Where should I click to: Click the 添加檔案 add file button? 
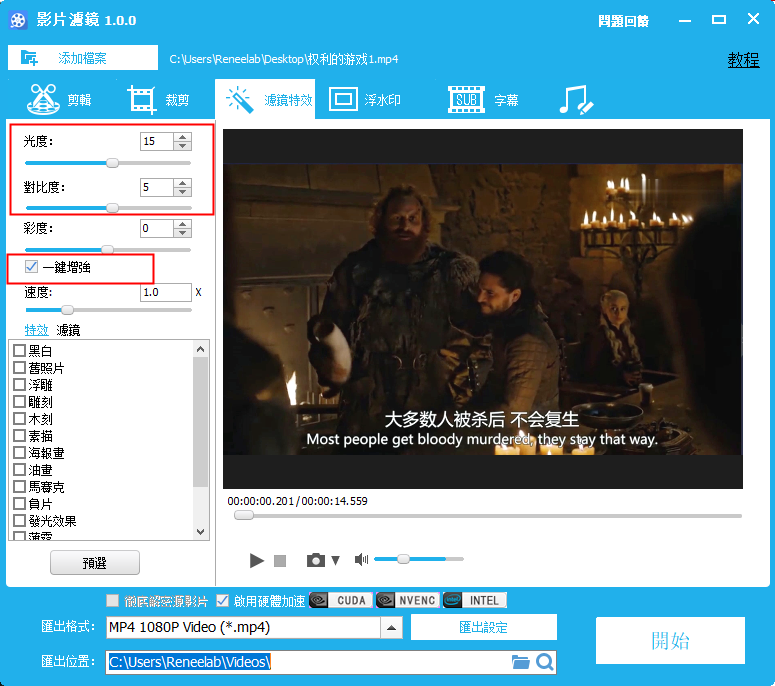pos(83,58)
